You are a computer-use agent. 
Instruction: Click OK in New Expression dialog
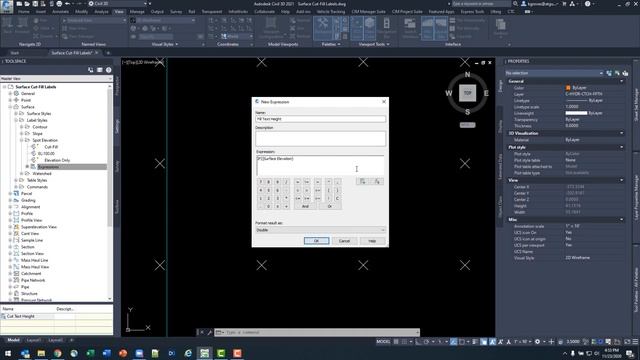coord(316,241)
